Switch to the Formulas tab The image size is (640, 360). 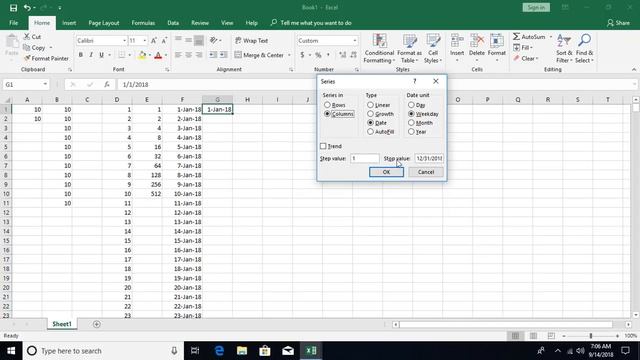coord(143,23)
